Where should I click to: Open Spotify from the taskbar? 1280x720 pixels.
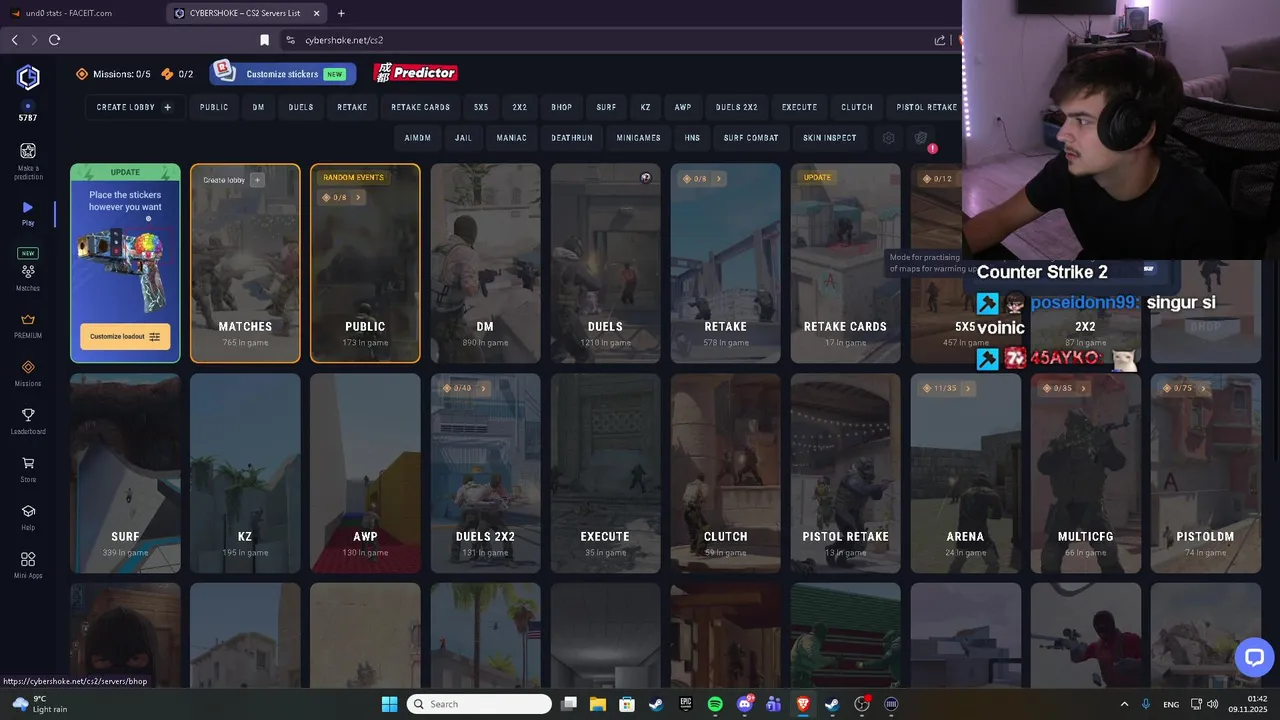click(x=715, y=704)
